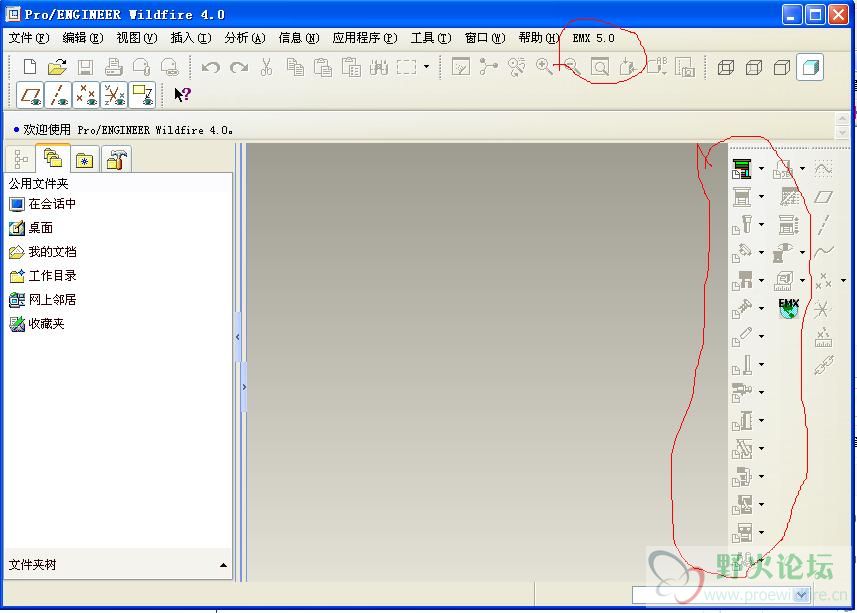
Task: Select the Wireframe display icon
Action: pyautogui.click(x=725, y=67)
